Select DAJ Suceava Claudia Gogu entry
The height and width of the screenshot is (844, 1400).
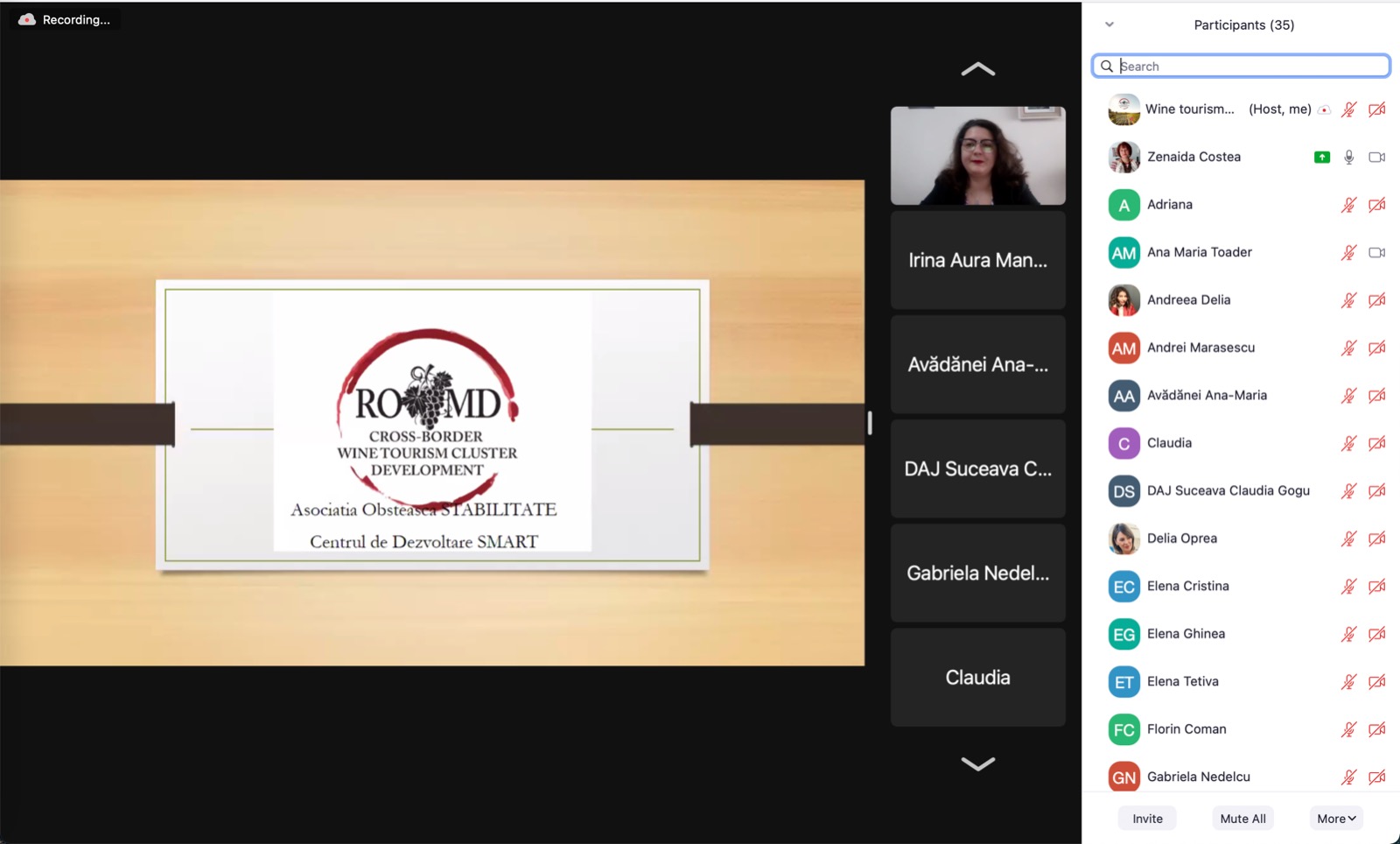point(1228,491)
